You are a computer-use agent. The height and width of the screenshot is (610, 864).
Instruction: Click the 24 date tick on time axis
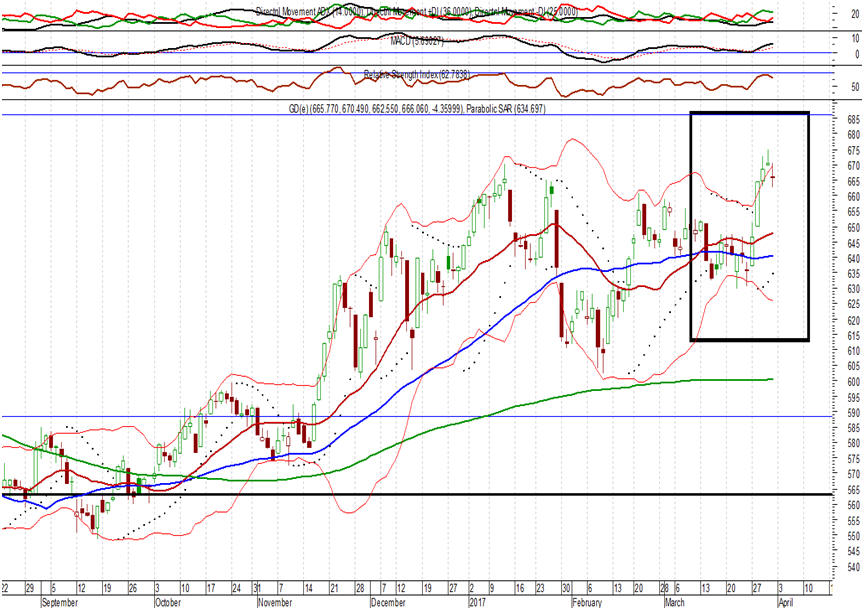point(236,588)
